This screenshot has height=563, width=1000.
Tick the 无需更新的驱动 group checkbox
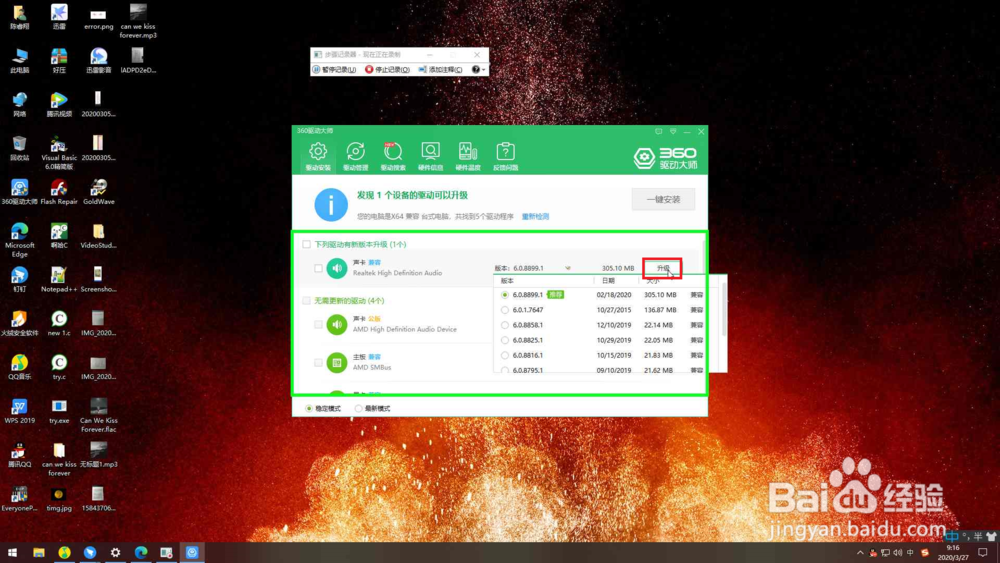(x=307, y=300)
